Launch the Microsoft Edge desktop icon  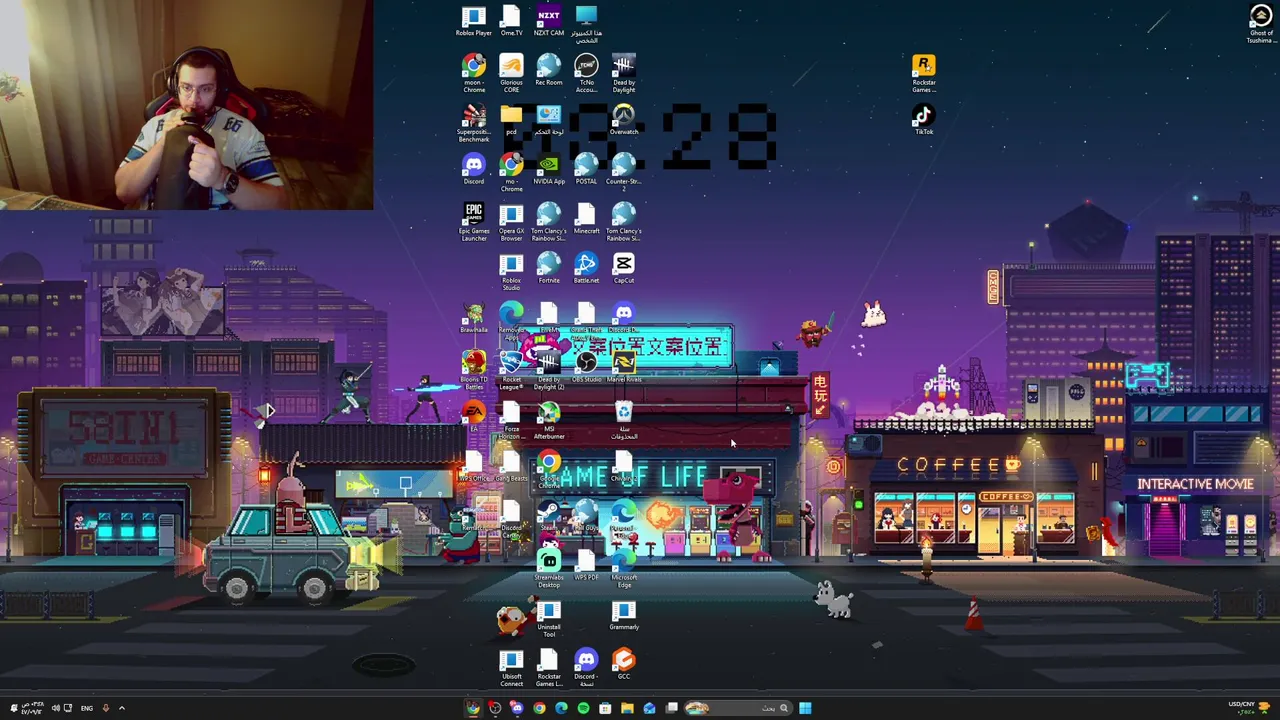tap(624, 569)
